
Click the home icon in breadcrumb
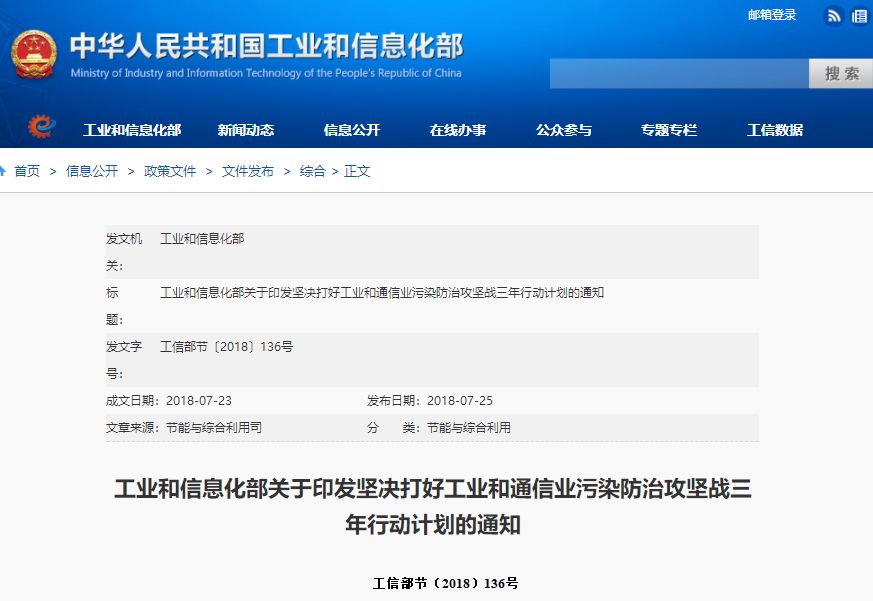coord(3,170)
